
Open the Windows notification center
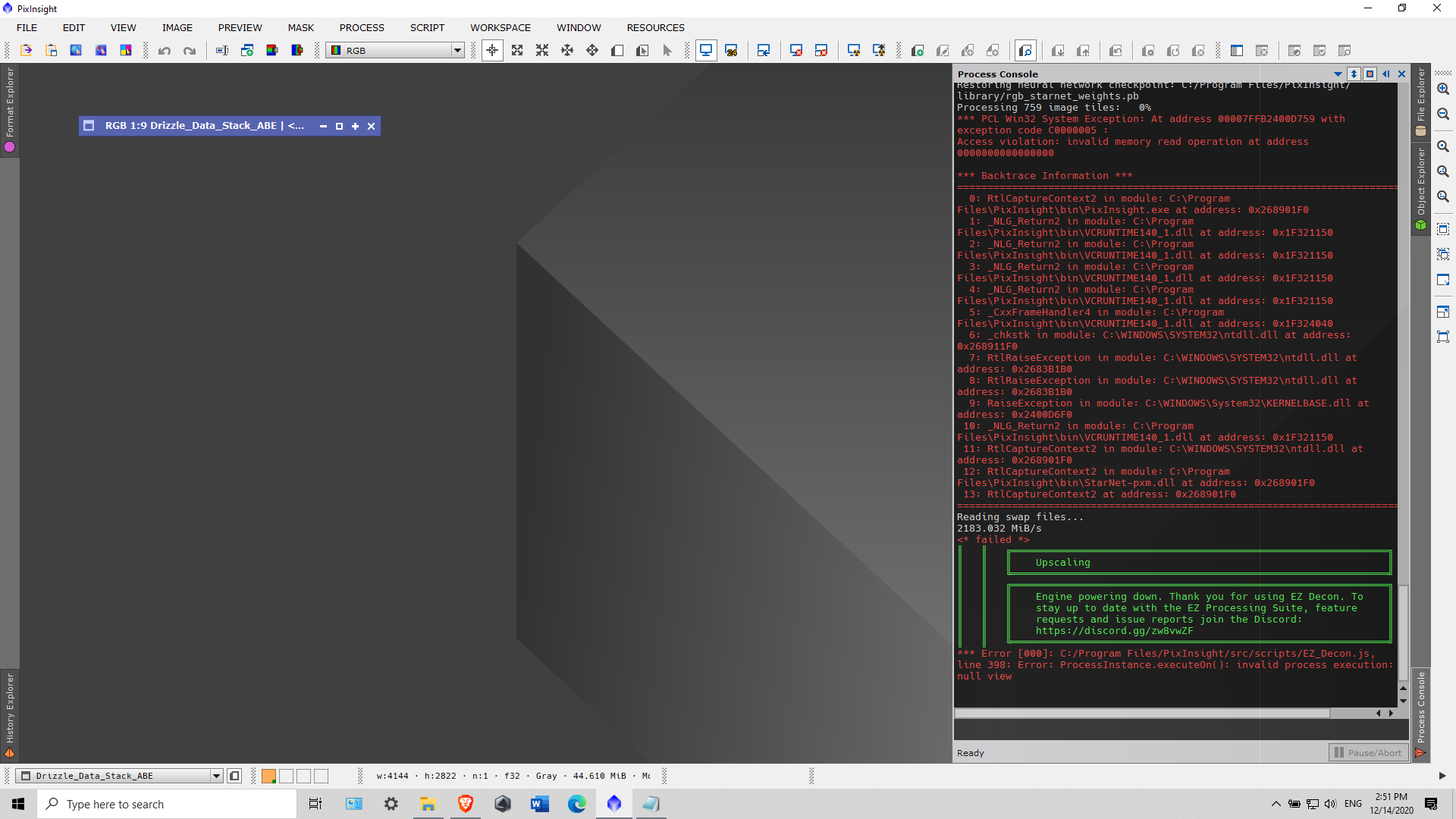[1431, 804]
